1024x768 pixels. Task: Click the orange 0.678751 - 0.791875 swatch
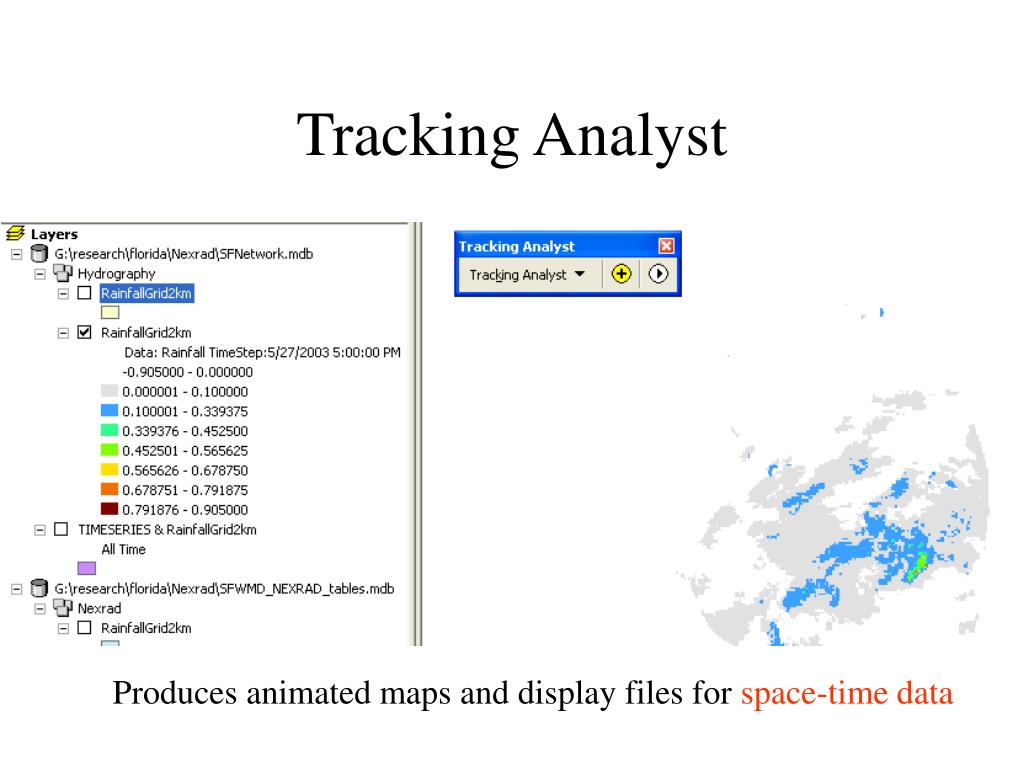click(x=109, y=488)
